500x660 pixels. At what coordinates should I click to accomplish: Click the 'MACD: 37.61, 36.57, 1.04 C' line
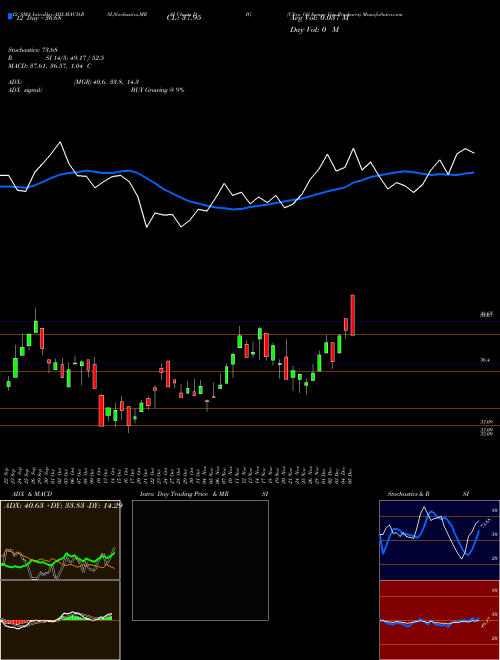click(x=50, y=66)
